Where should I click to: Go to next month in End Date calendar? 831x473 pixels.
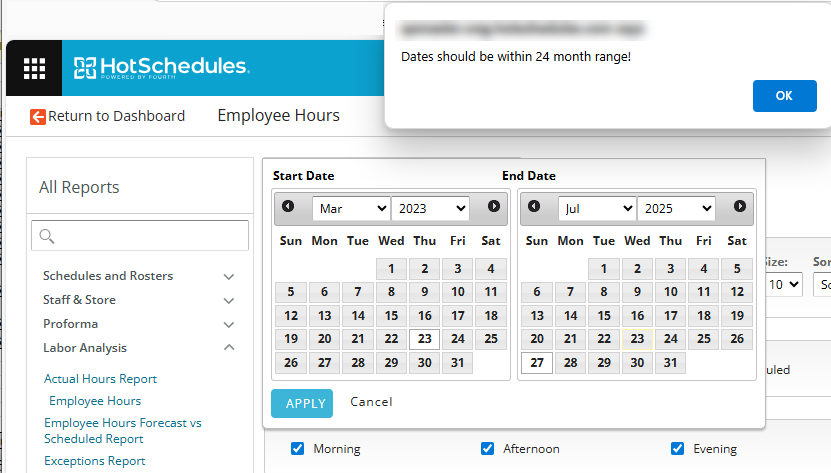point(740,207)
